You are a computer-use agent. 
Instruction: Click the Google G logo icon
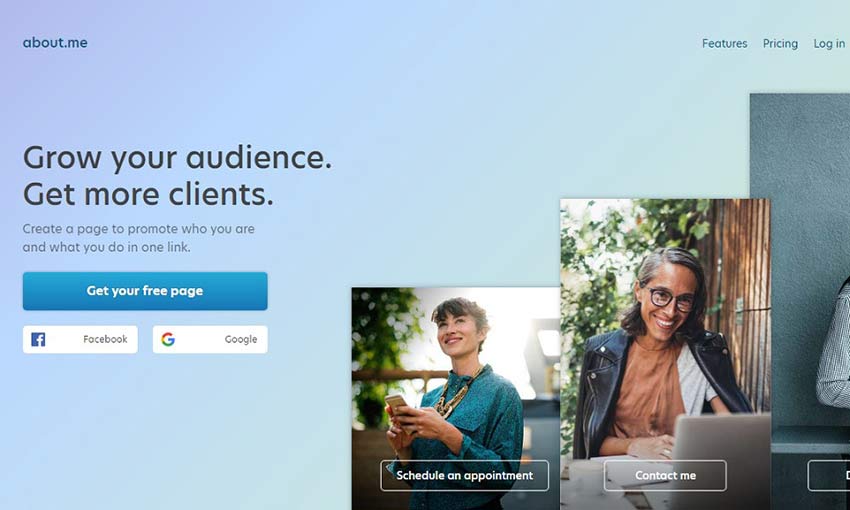168,339
